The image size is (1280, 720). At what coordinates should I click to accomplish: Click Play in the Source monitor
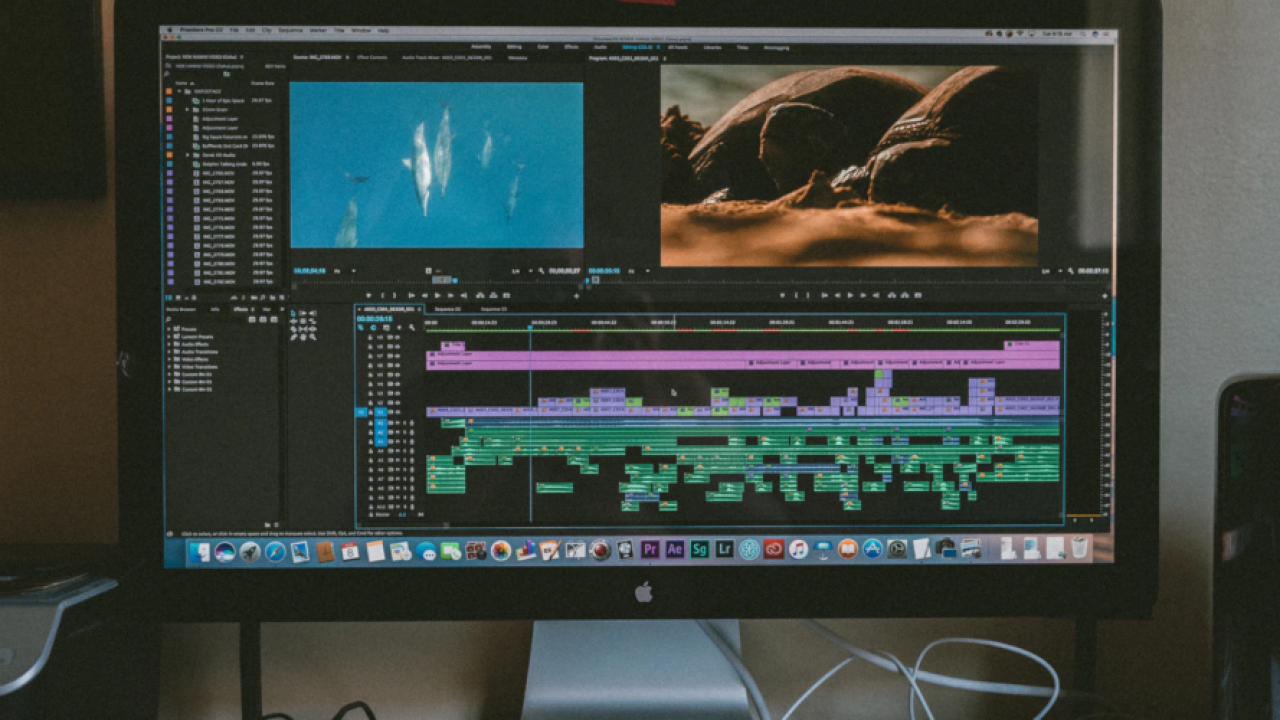coord(437,295)
